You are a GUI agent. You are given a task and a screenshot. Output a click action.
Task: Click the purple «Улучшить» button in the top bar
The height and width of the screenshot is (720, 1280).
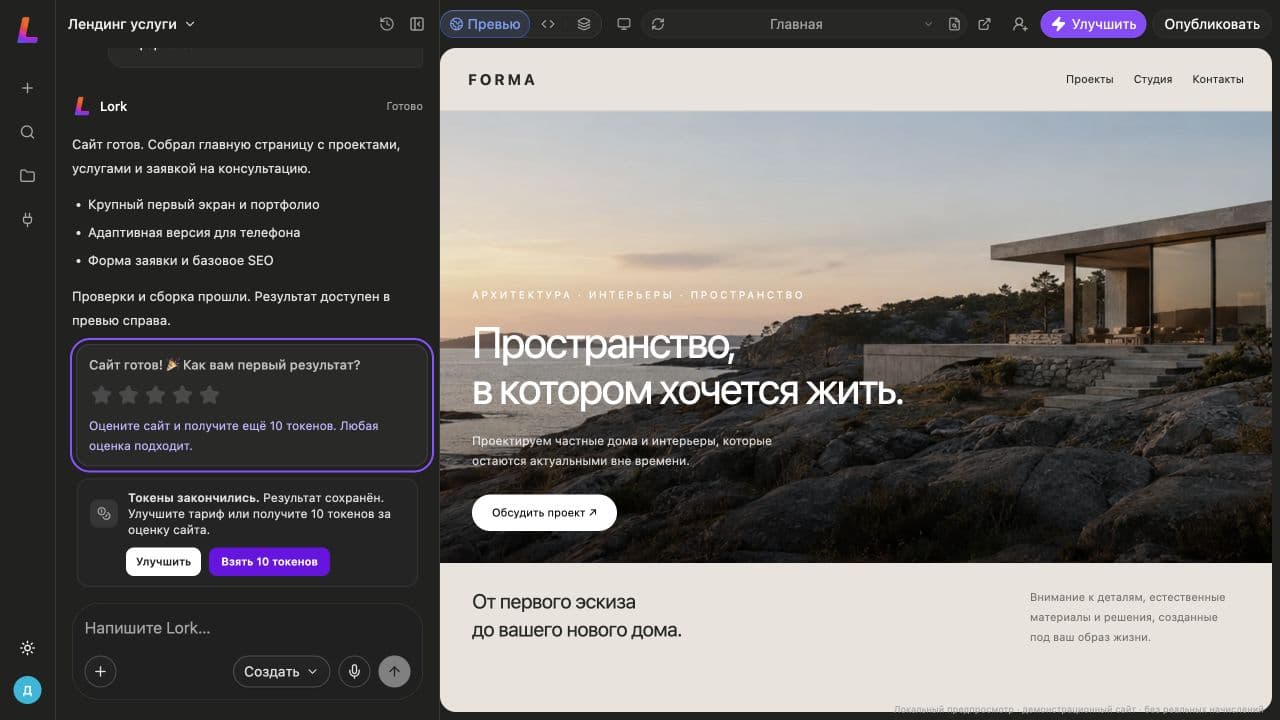(1093, 24)
